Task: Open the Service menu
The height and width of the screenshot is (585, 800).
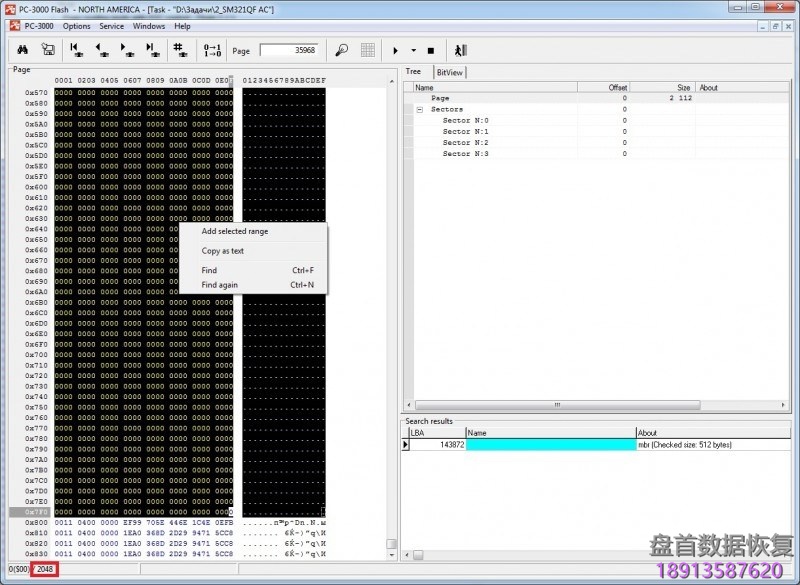Action: coord(111,26)
